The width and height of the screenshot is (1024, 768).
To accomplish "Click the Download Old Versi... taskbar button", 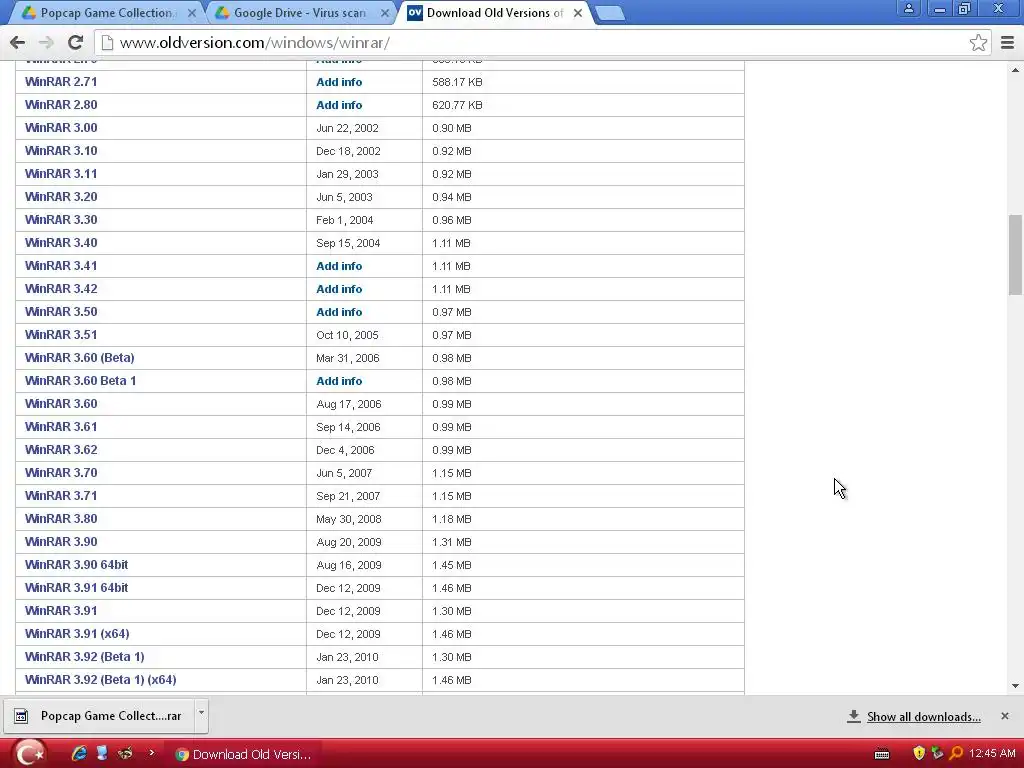I will [x=244, y=754].
